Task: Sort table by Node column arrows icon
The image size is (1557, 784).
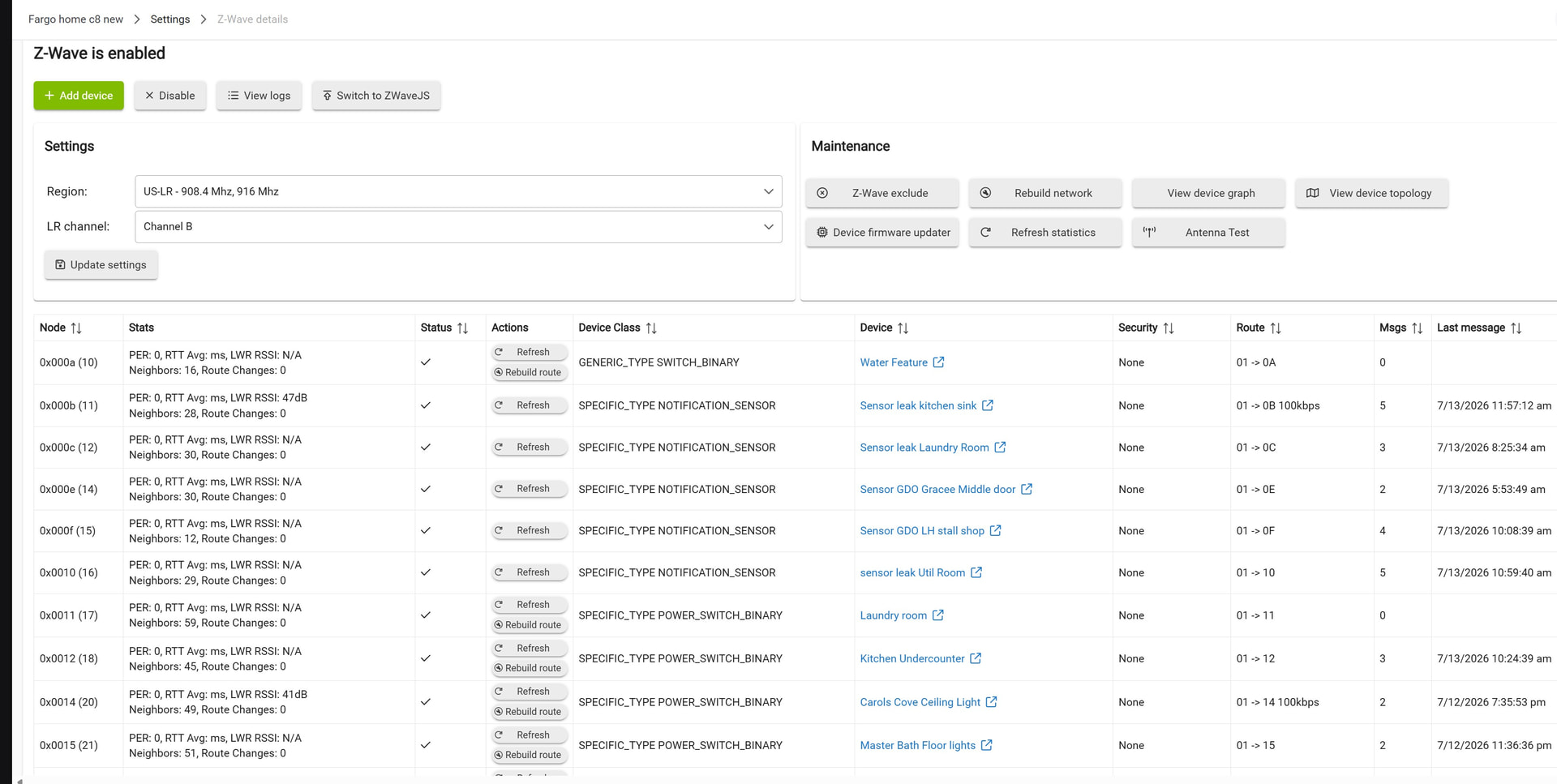Action: [x=76, y=328]
